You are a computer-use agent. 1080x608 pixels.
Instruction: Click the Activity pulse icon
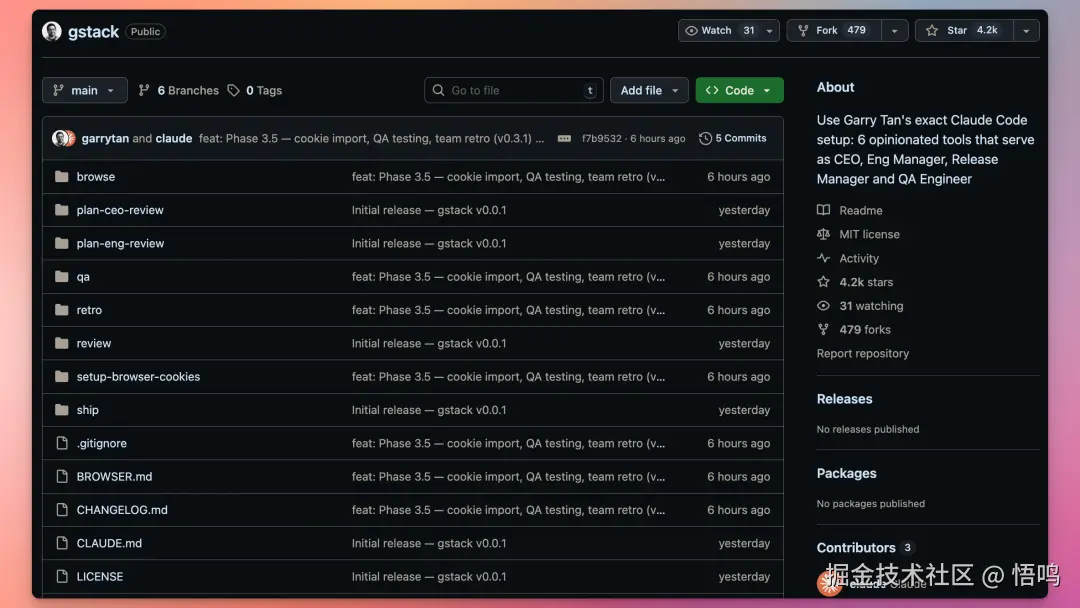click(823, 258)
